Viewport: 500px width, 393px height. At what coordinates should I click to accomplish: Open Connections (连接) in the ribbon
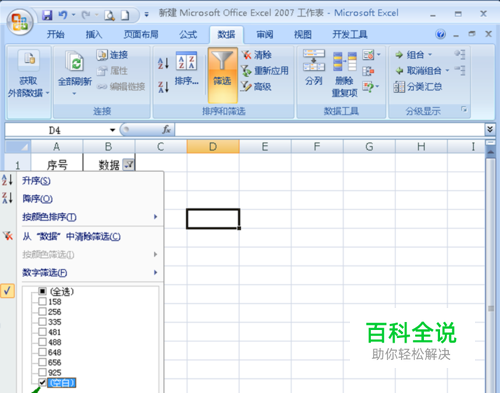click(112, 55)
